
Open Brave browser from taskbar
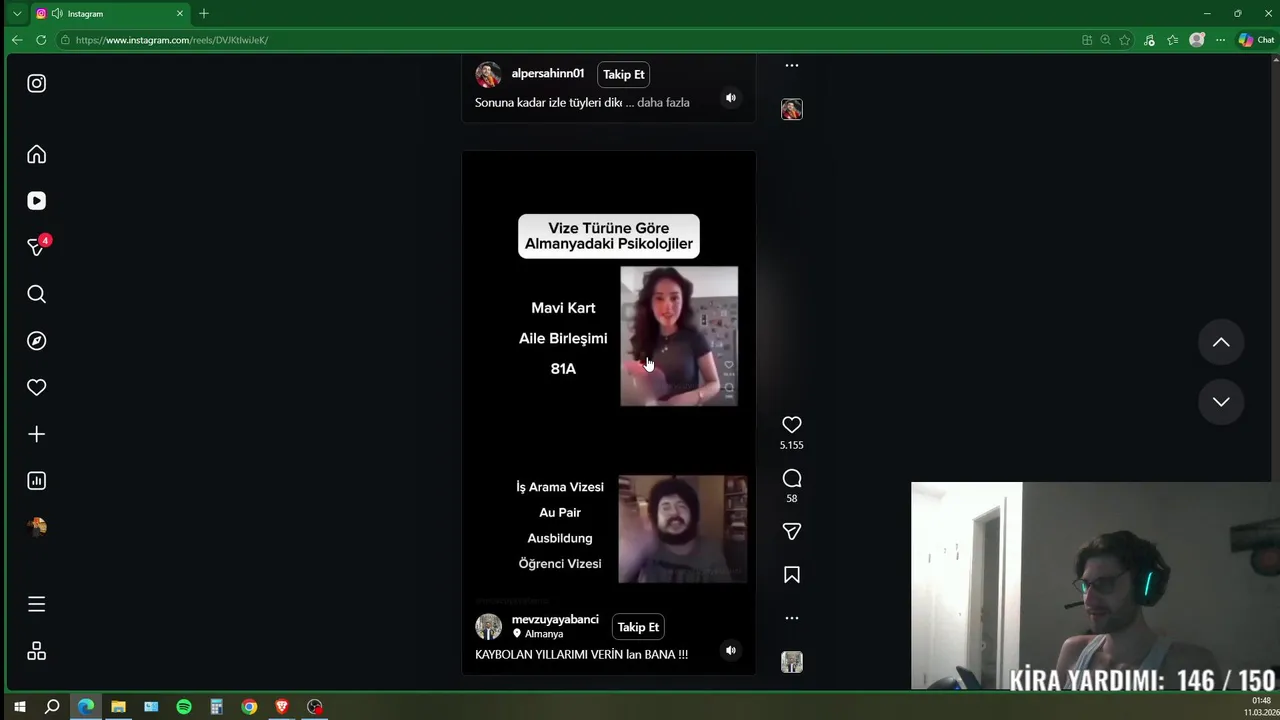282,707
